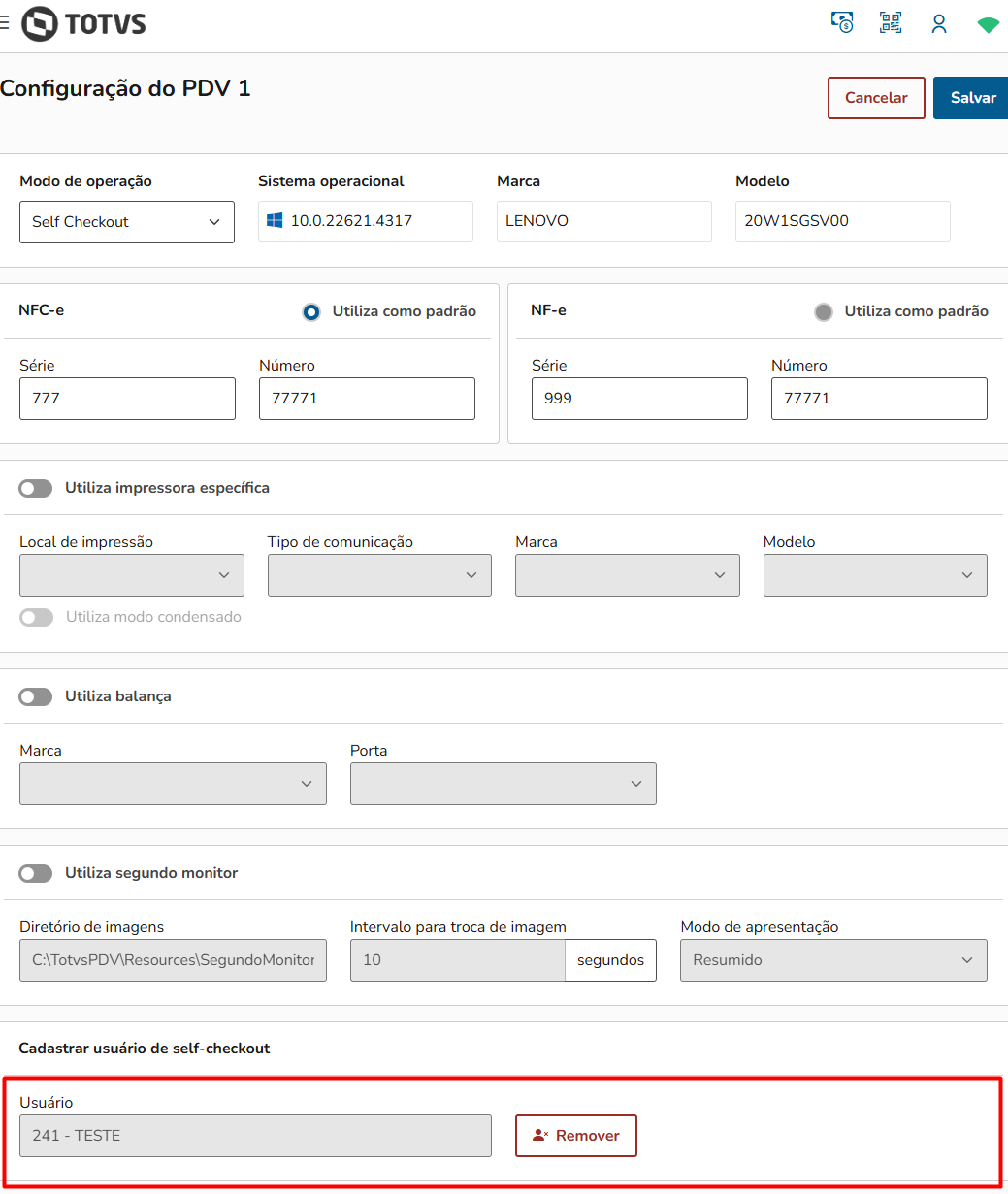Enable the Utiliza impressora específica toggle

(36, 488)
